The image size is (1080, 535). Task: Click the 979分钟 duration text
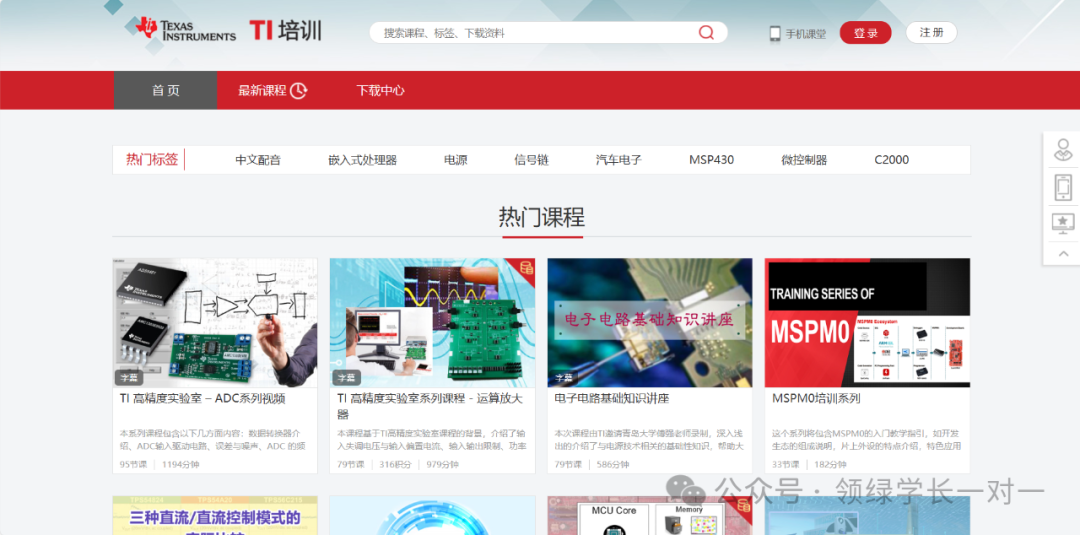[442, 464]
